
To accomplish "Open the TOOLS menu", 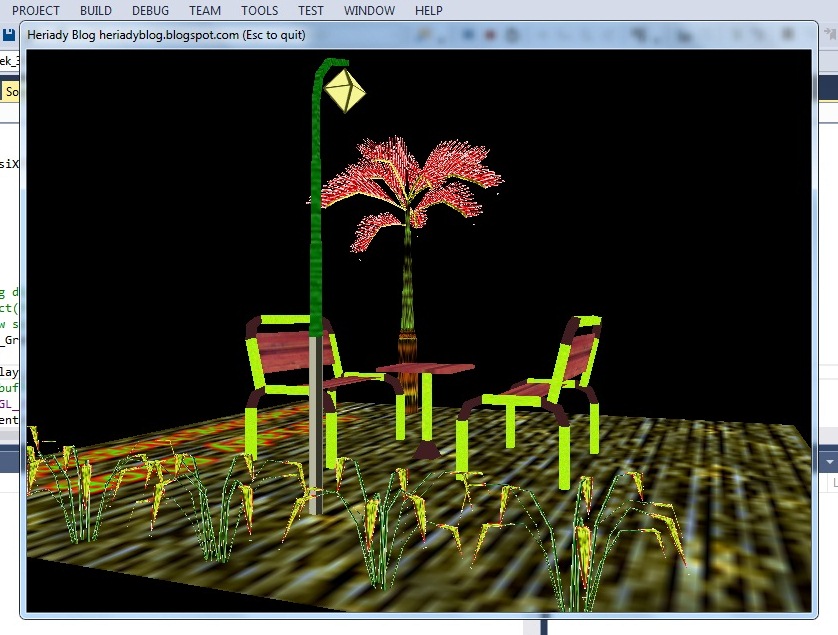I will 259,11.
